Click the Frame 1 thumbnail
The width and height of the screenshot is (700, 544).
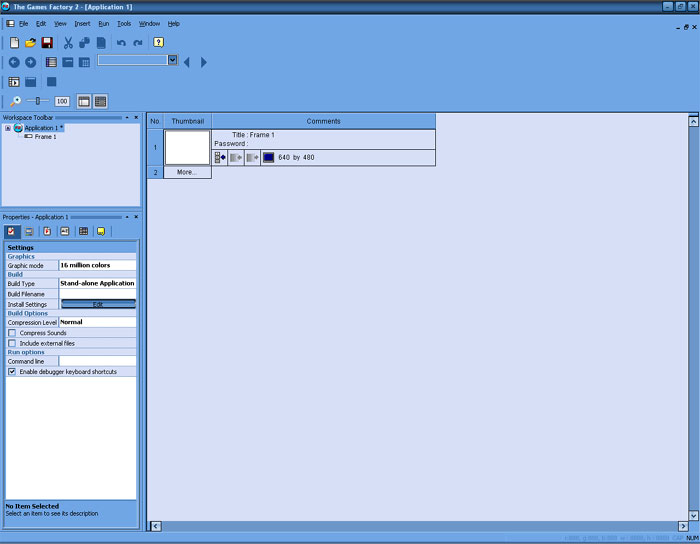tap(188, 147)
